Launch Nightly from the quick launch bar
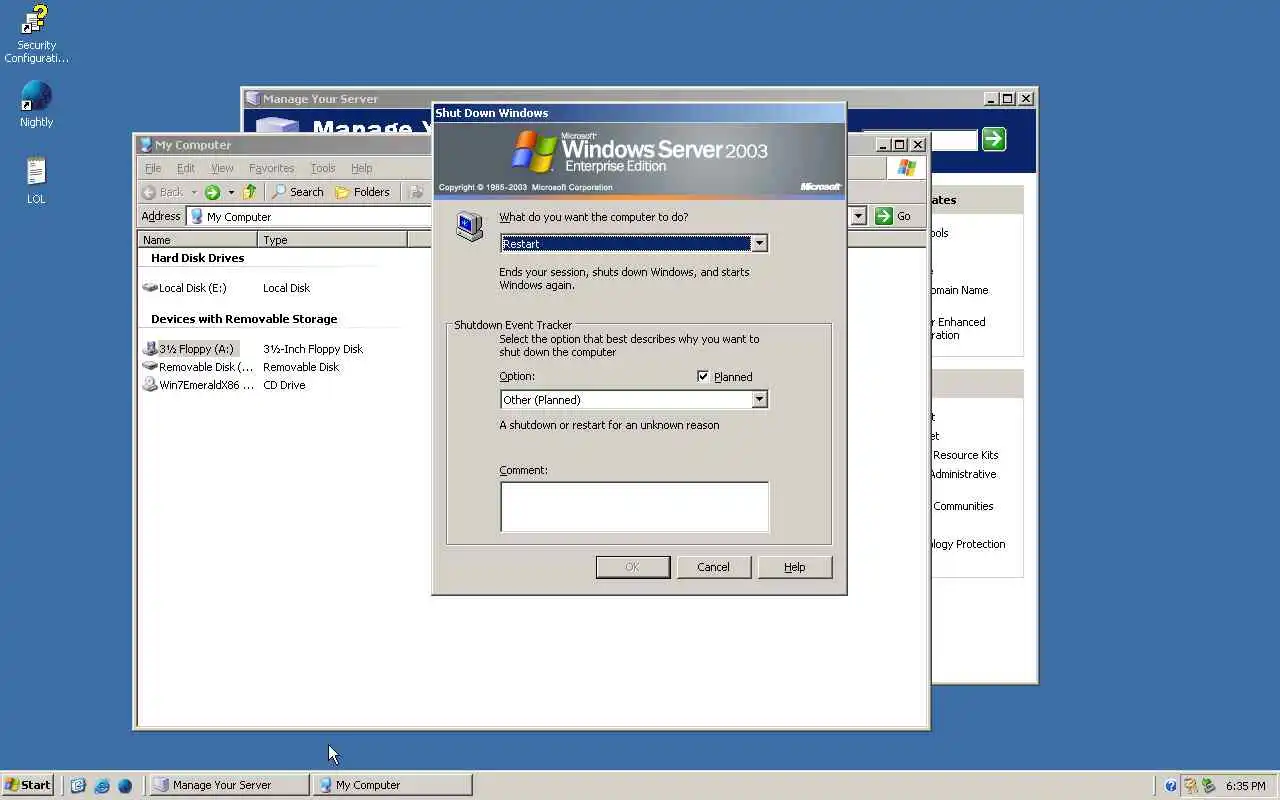This screenshot has width=1280, height=800. 124,785
